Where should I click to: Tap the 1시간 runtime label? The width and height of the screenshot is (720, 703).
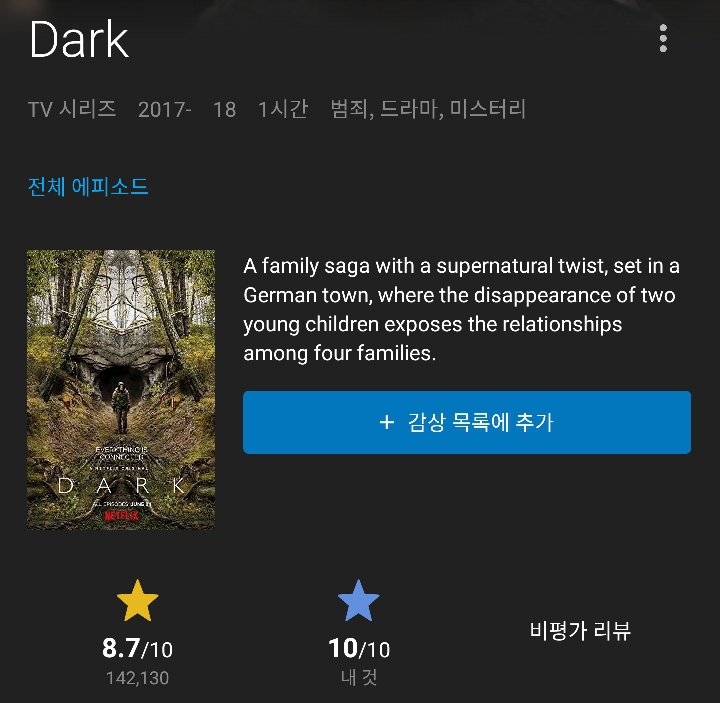[283, 109]
